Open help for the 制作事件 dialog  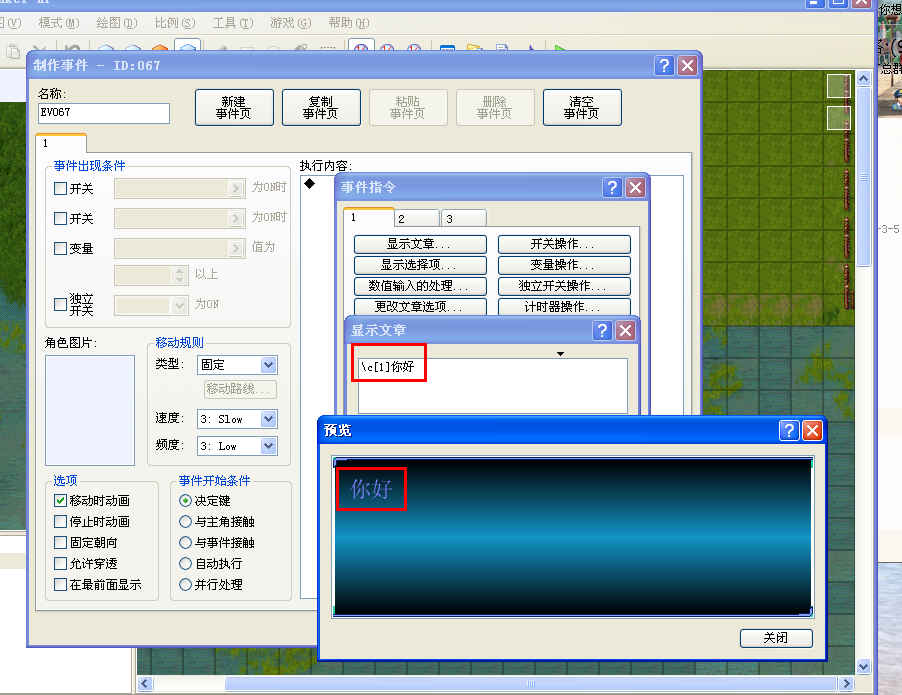(664, 66)
